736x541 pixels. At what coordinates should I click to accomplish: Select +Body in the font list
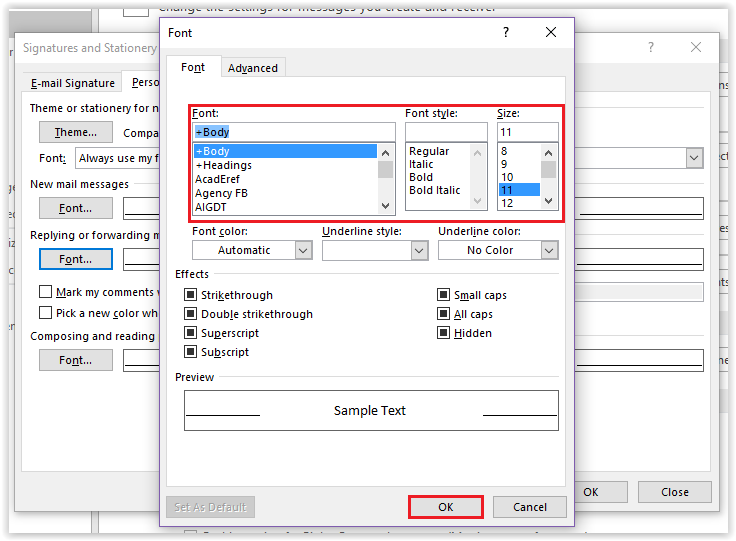click(285, 151)
